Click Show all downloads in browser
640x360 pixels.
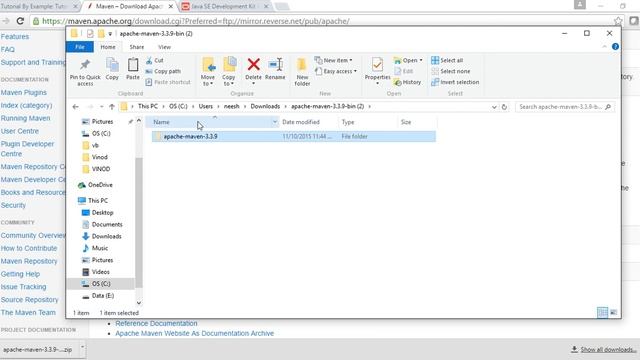coord(604,350)
